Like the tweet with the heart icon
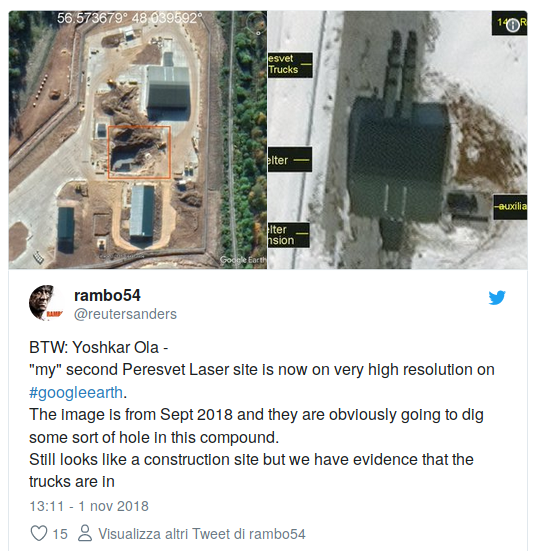The width and height of the screenshot is (536, 551). click(x=39, y=533)
